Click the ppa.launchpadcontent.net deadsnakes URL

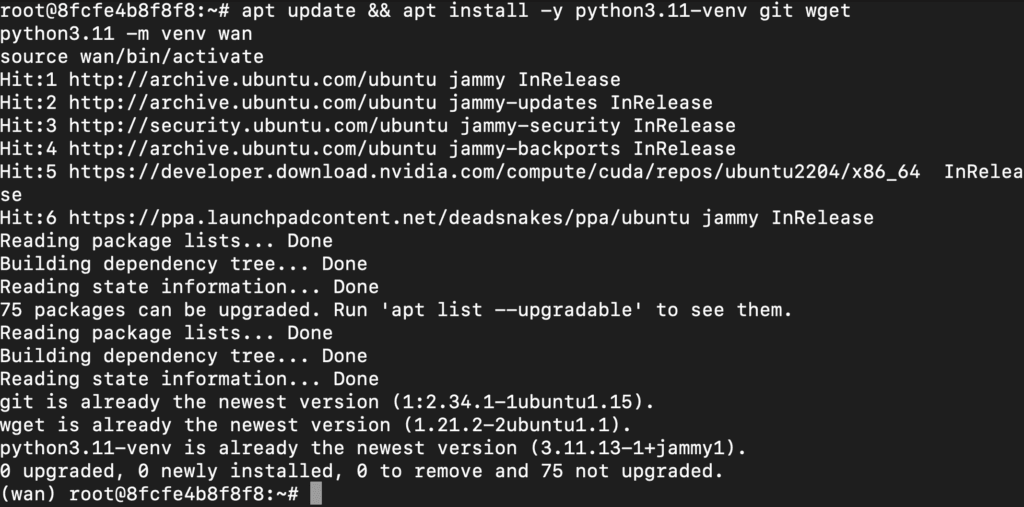379,218
